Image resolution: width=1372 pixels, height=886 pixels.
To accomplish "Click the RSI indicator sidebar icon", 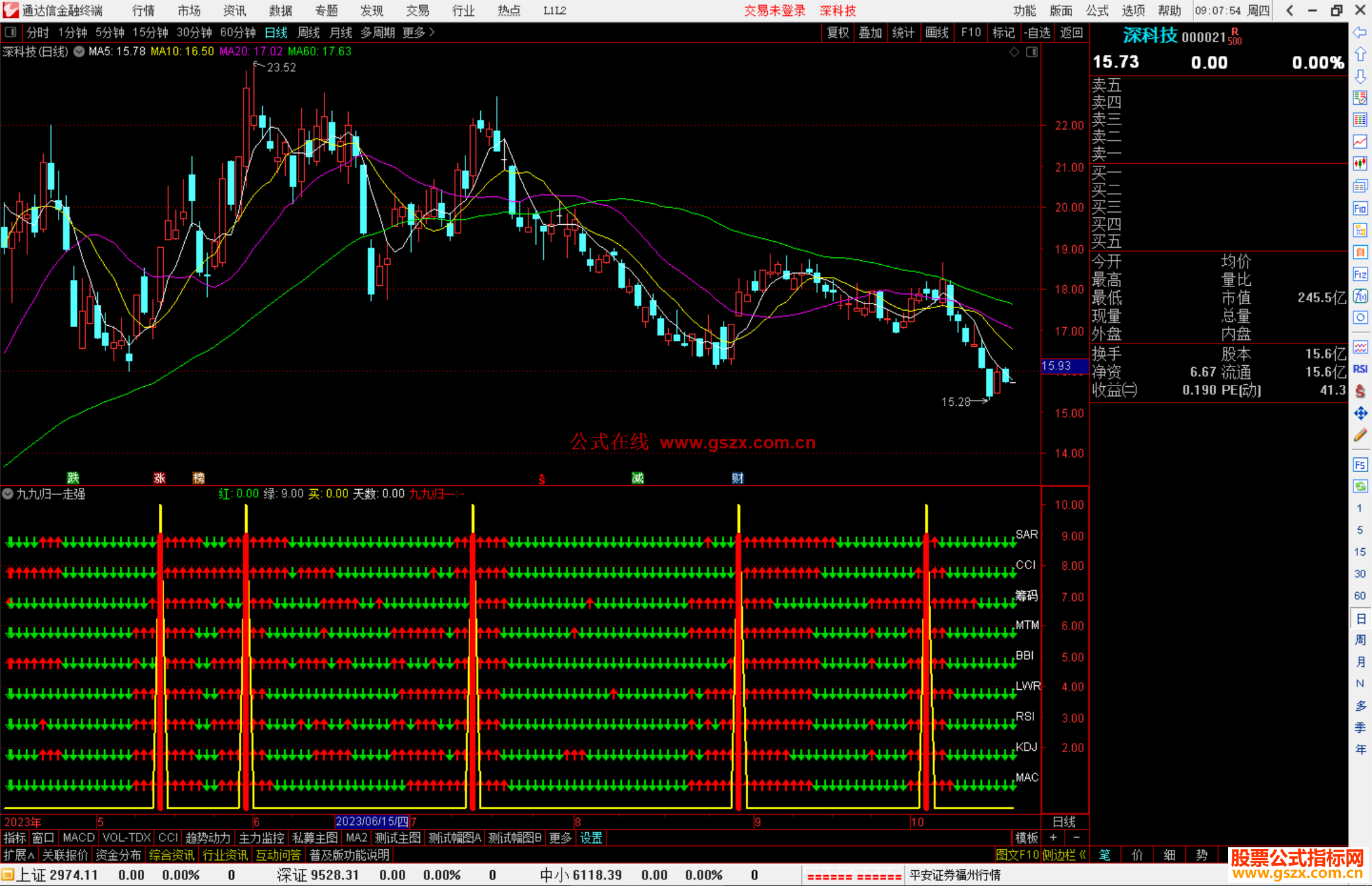I will pos(1360,369).
